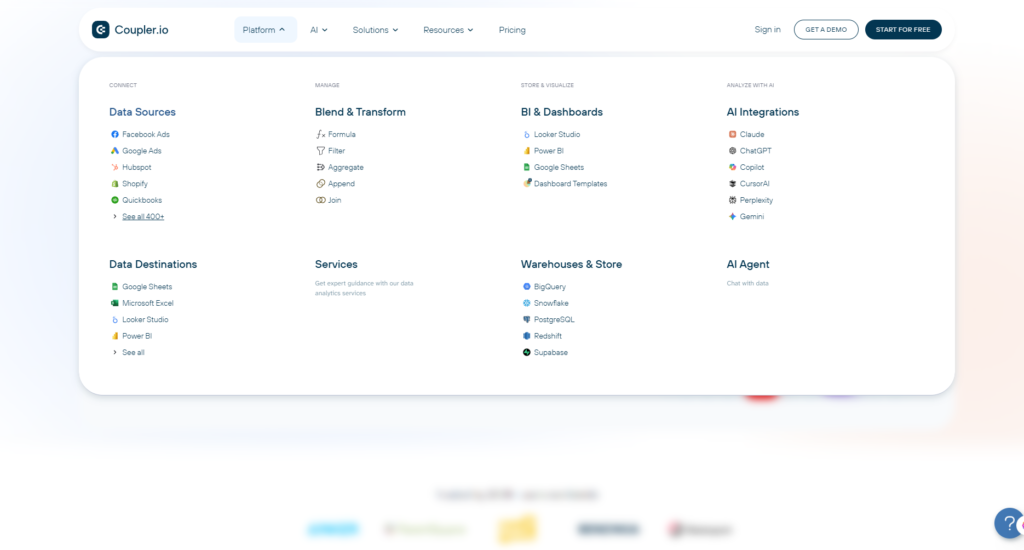Select Looker Studio text under Data Destinations
This screenshot has height=550, width=1024.
[x=145, y=319]
